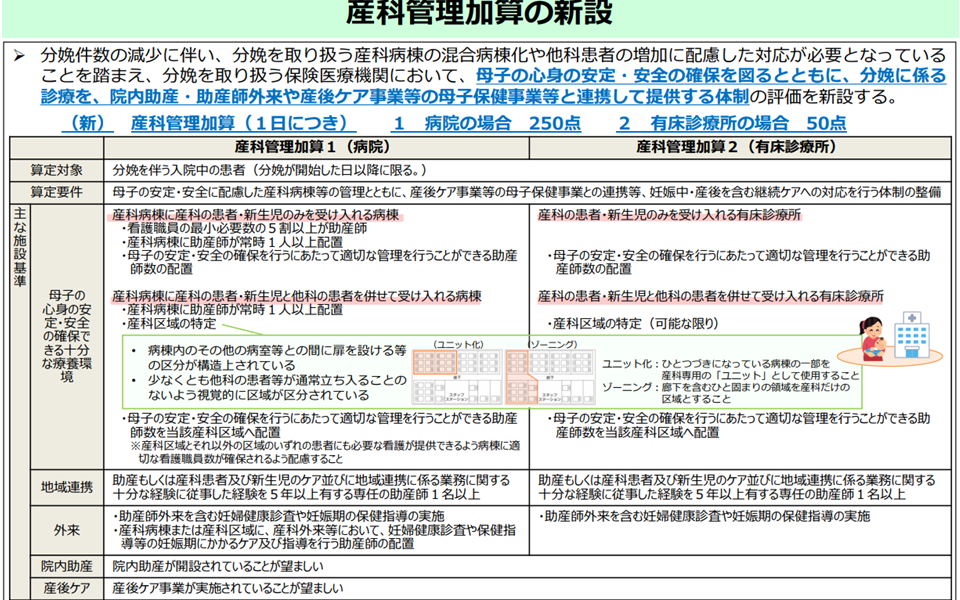Click the 院内助産 row label
The width and height of the screenshot is (960, 600).
point(67,566)
